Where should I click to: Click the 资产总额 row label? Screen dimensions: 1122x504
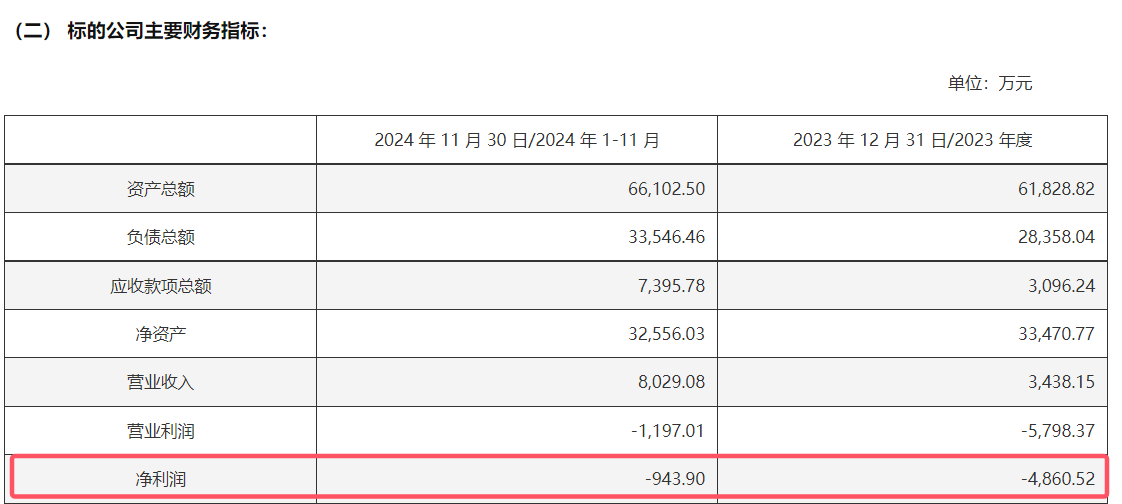tap(161, 189)
